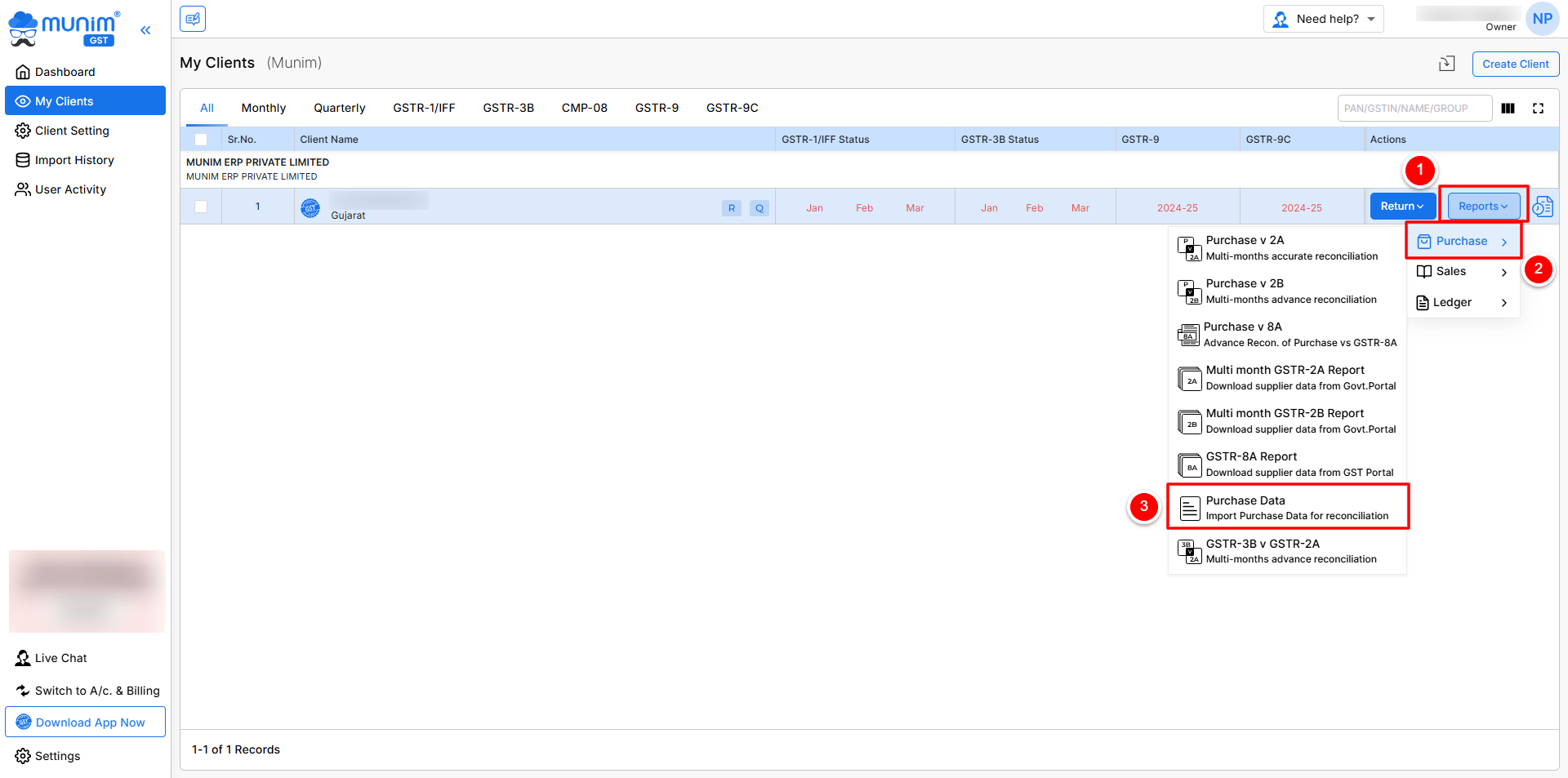This screenshot has height=778, width=1568.
Task: Switch to the GSTR-3B tab
Action: [508, 108]
